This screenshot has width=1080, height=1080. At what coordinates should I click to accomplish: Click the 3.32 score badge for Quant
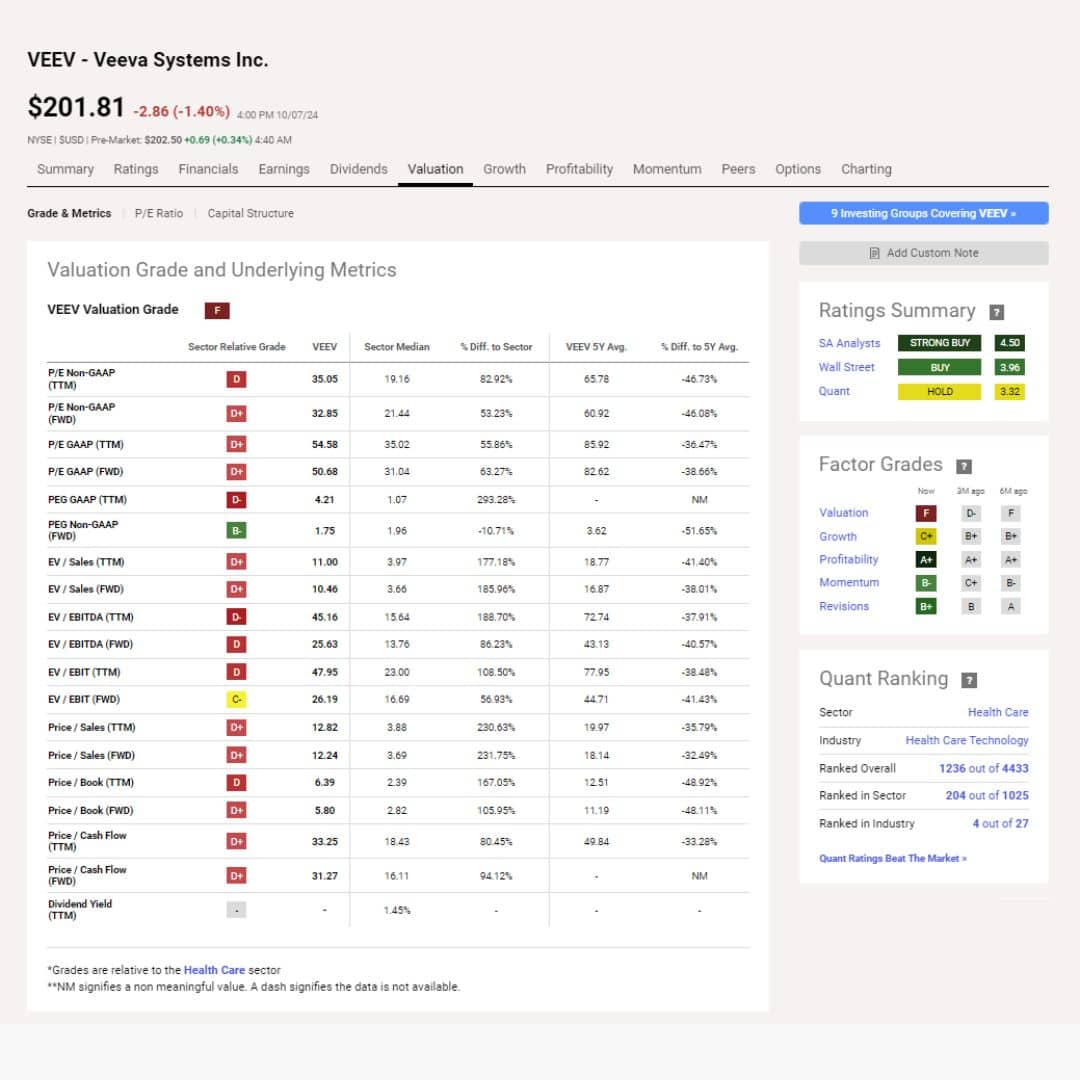pyautogui.click(x=1009, y=391)
